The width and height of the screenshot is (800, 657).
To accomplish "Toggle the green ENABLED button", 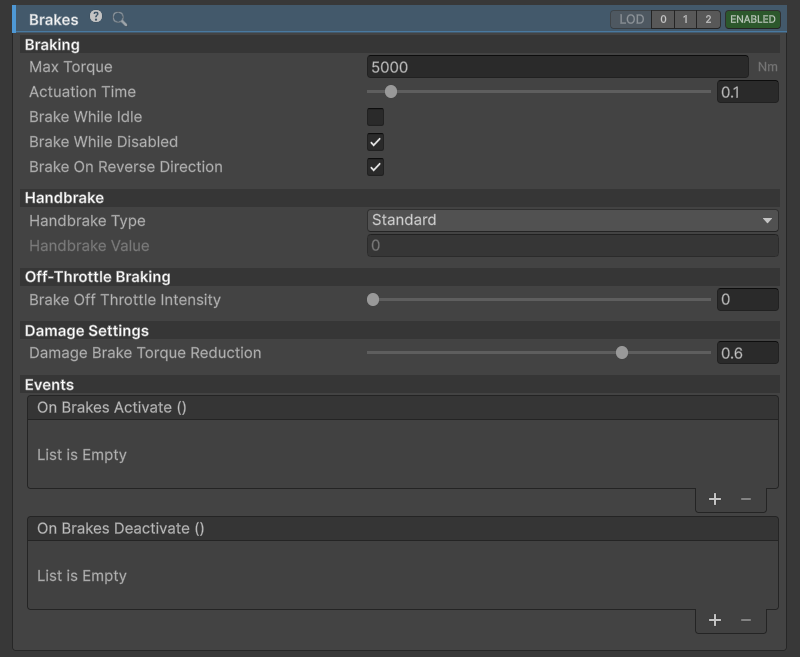I will point(753,19).
